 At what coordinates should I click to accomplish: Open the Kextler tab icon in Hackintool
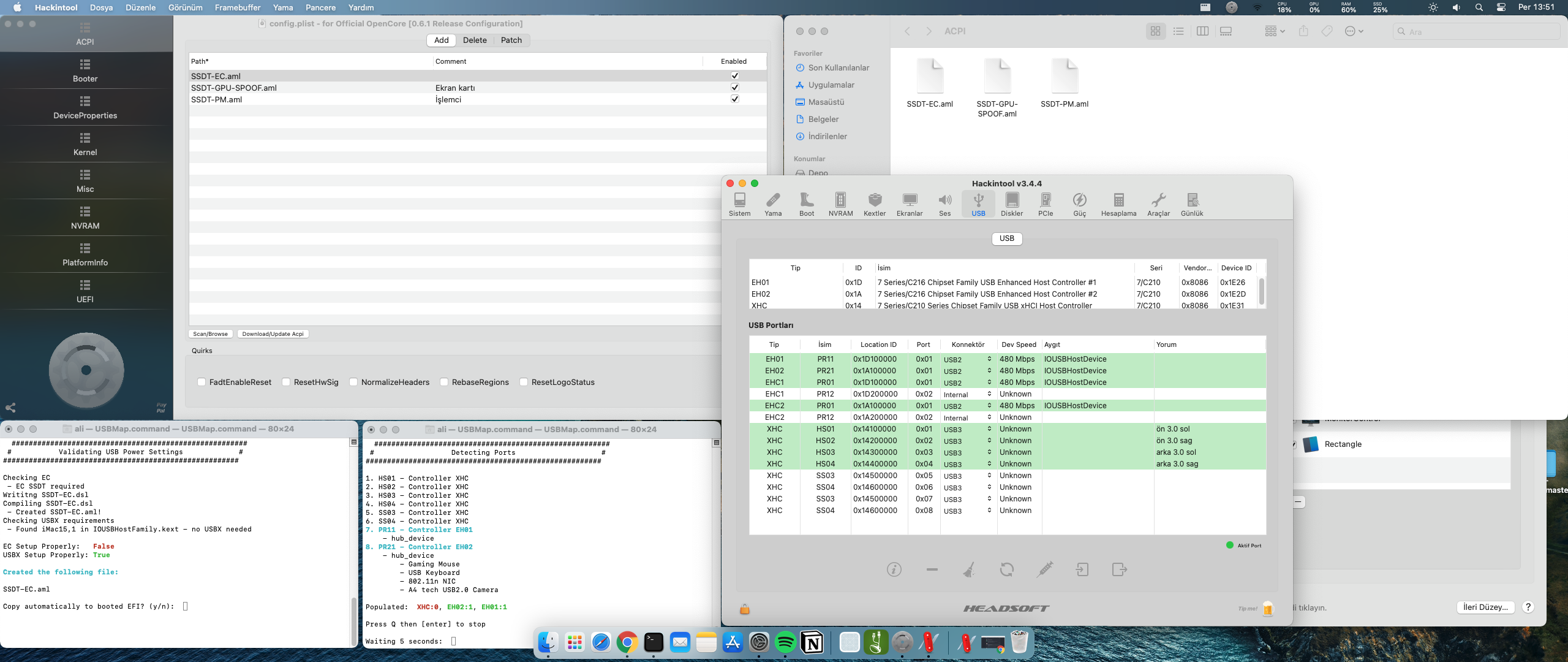click(x=874, y=204)
